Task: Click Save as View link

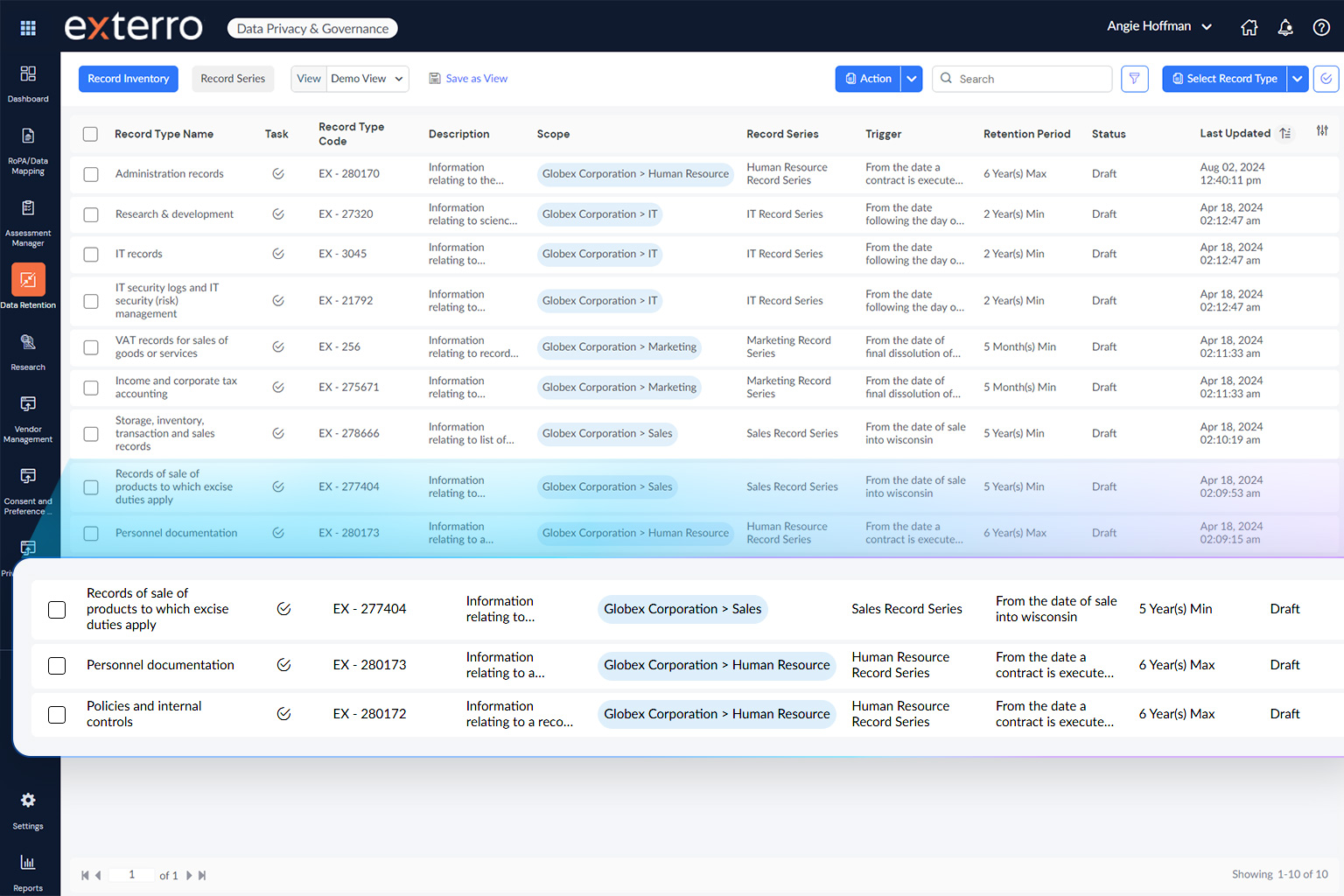Action: tap(468, 79)
